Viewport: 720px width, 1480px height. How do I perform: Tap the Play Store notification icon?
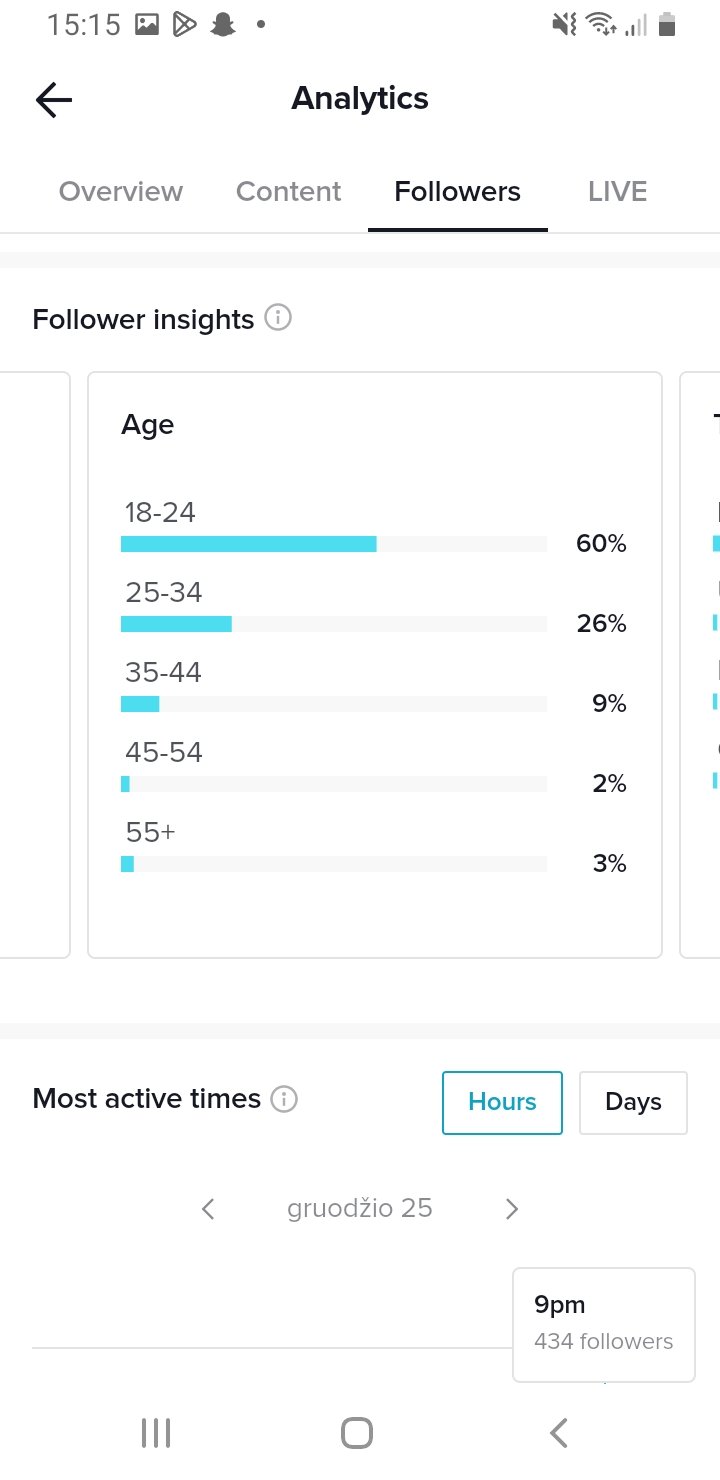pyautogui.click(x=184, y=25)
